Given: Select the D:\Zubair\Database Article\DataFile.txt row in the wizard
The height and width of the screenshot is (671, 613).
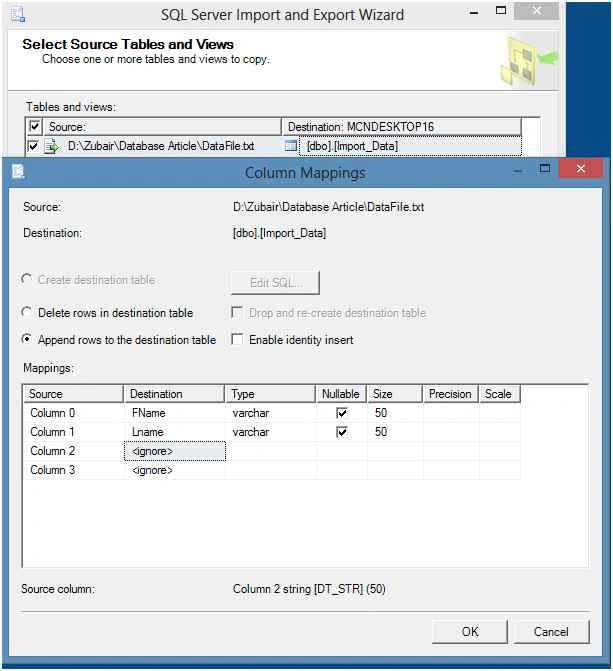Looking at the screenshot, I should point(161,146).
